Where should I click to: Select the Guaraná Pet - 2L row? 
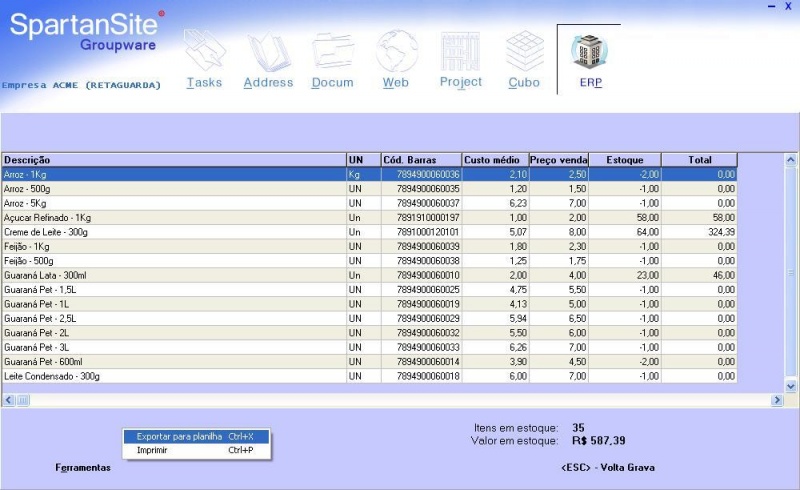point(369,333)
